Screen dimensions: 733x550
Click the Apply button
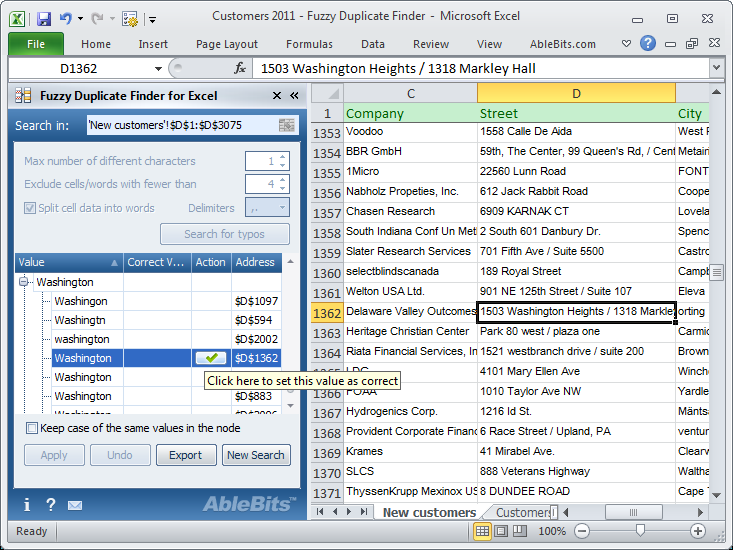[54, 455]
